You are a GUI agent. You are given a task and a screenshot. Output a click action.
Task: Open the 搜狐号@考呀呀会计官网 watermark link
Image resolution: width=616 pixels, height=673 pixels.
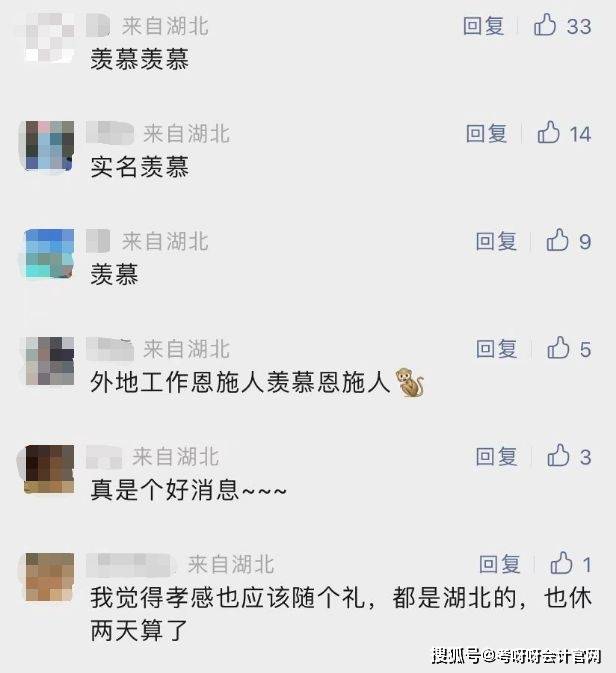click(x=516, y=656)
